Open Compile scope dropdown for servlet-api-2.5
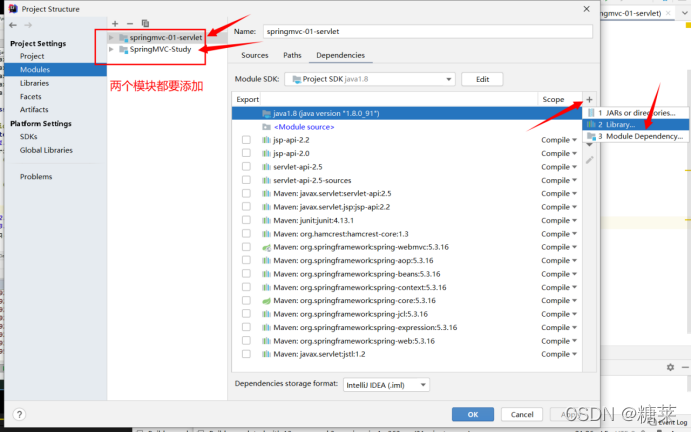The width and height of the screenshot is (692, 433). [x=559, y=167]
